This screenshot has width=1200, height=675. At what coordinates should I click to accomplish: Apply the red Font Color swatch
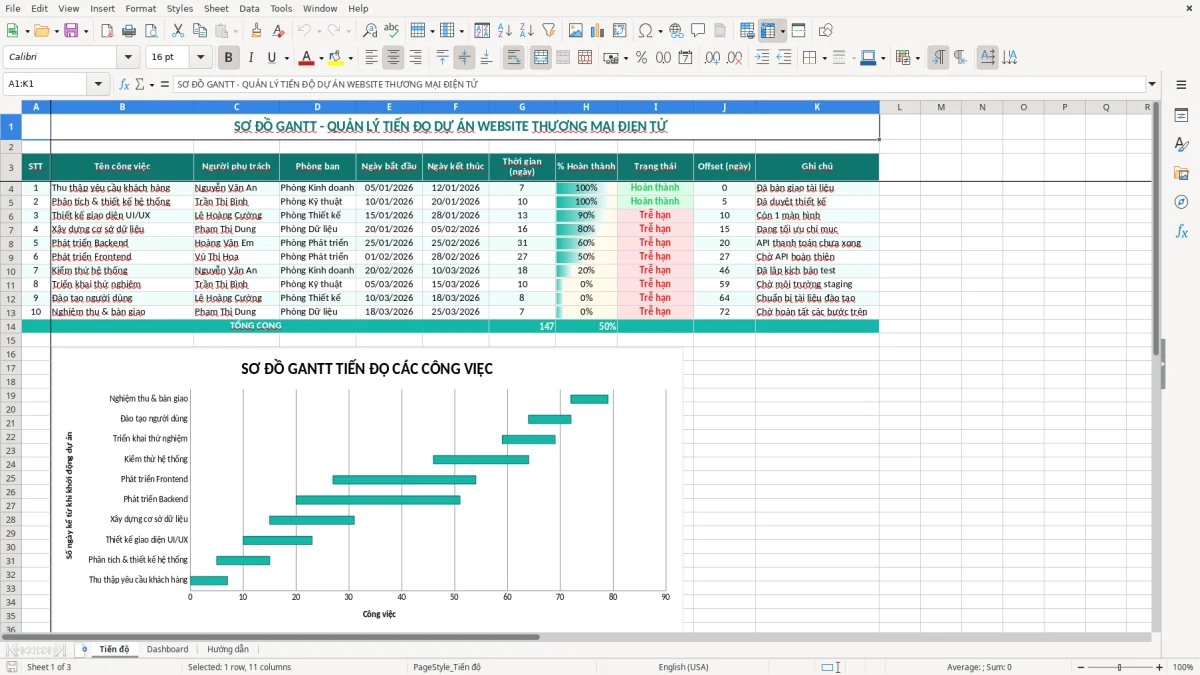306,58
